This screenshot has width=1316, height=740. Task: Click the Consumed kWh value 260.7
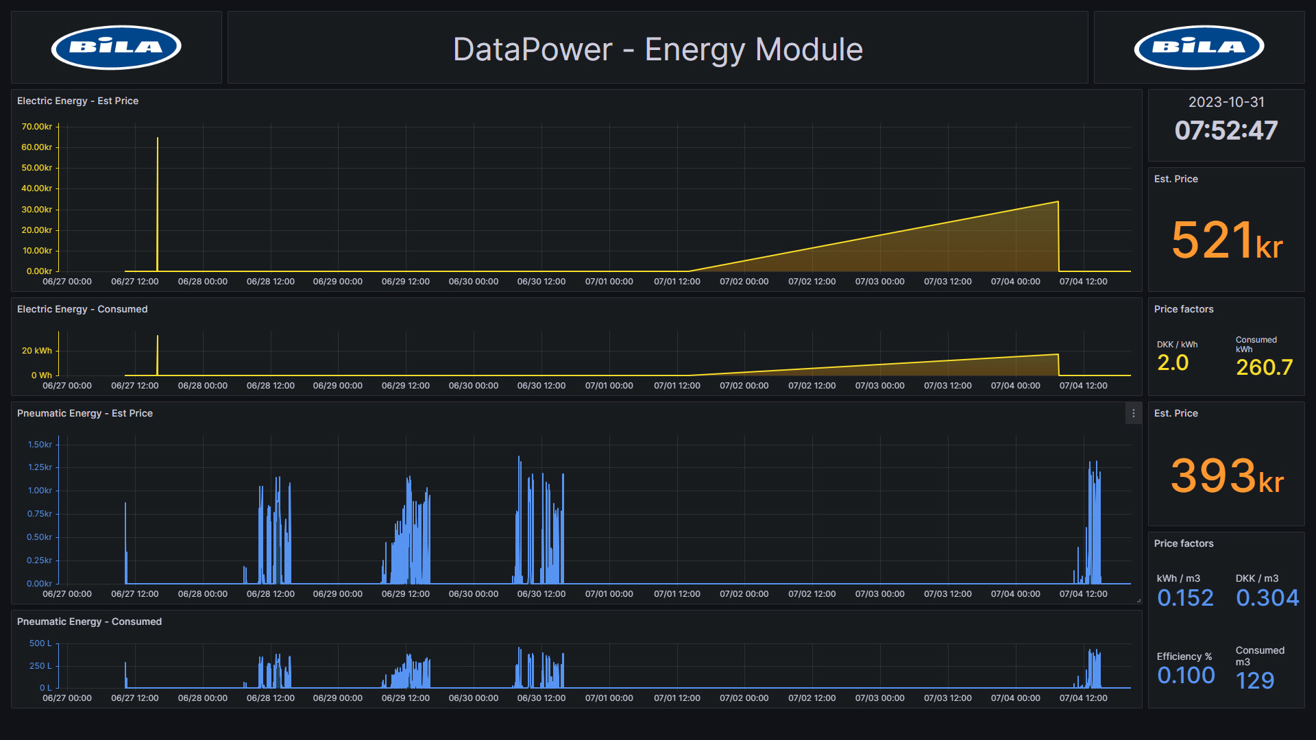point(1264,368)
